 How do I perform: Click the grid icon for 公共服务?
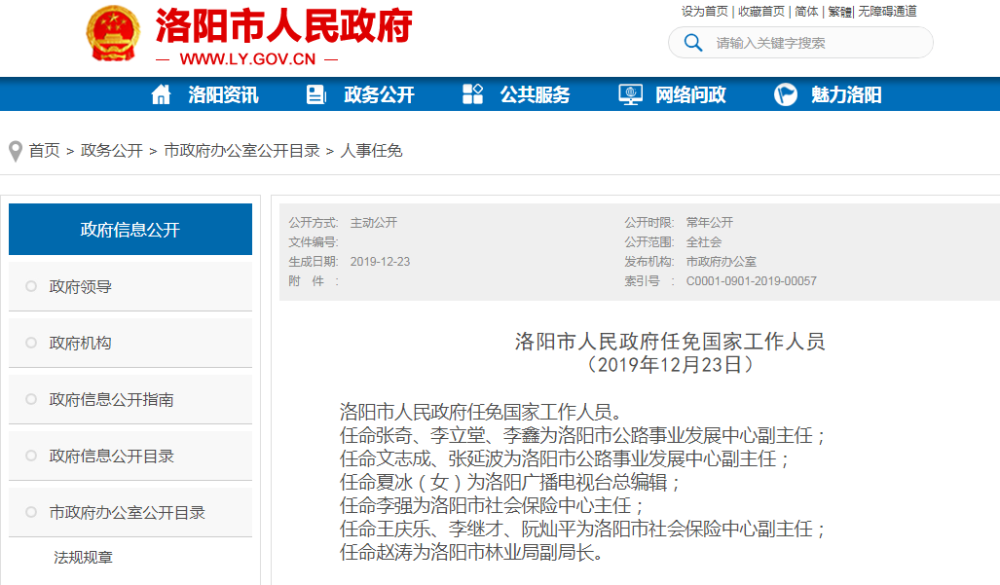point(473,95)
